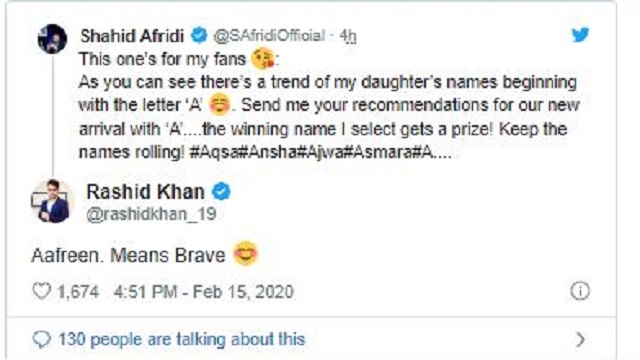The image size is (640, 360).
Task: Open '130 people are talking about this'
Action: (x=182, y=340)
